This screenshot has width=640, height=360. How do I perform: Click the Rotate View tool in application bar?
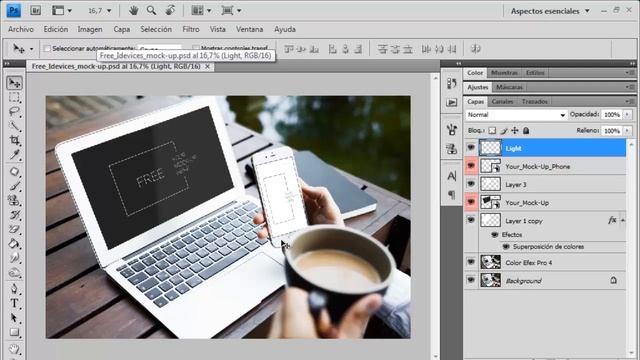pyautogui.click(x=170, y=11)
